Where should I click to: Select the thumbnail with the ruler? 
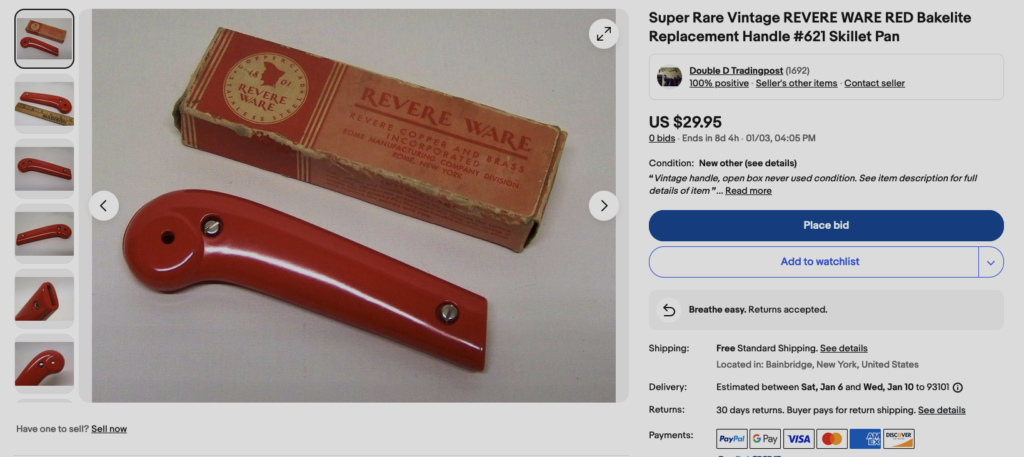[44, 104]
